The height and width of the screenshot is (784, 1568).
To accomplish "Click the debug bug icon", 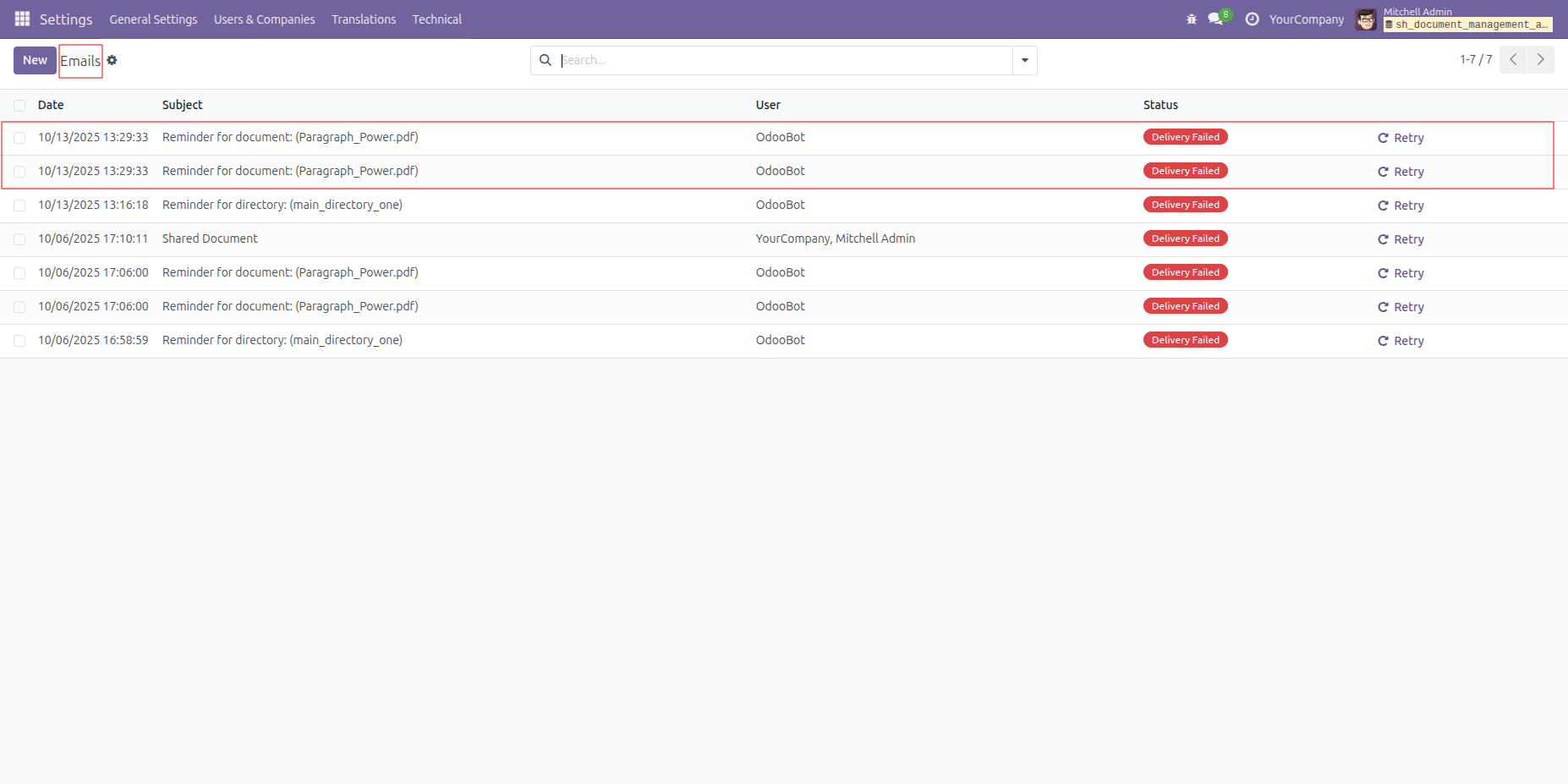I will 1192,19.
